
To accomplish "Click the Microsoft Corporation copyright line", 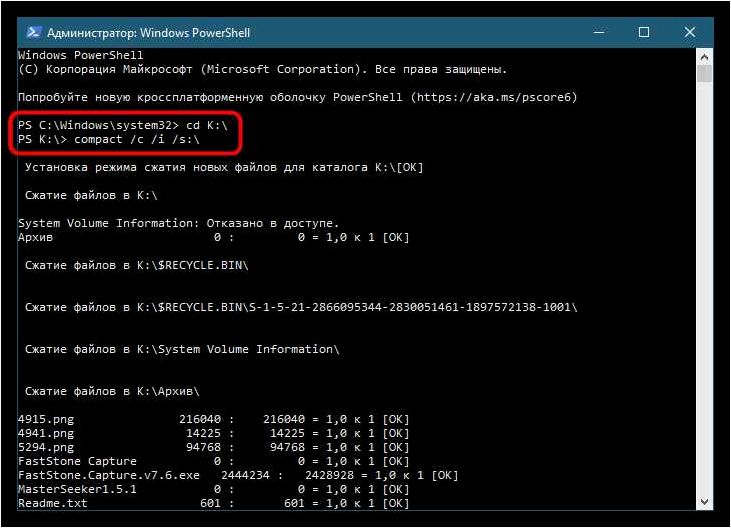I will coord(262,69).
